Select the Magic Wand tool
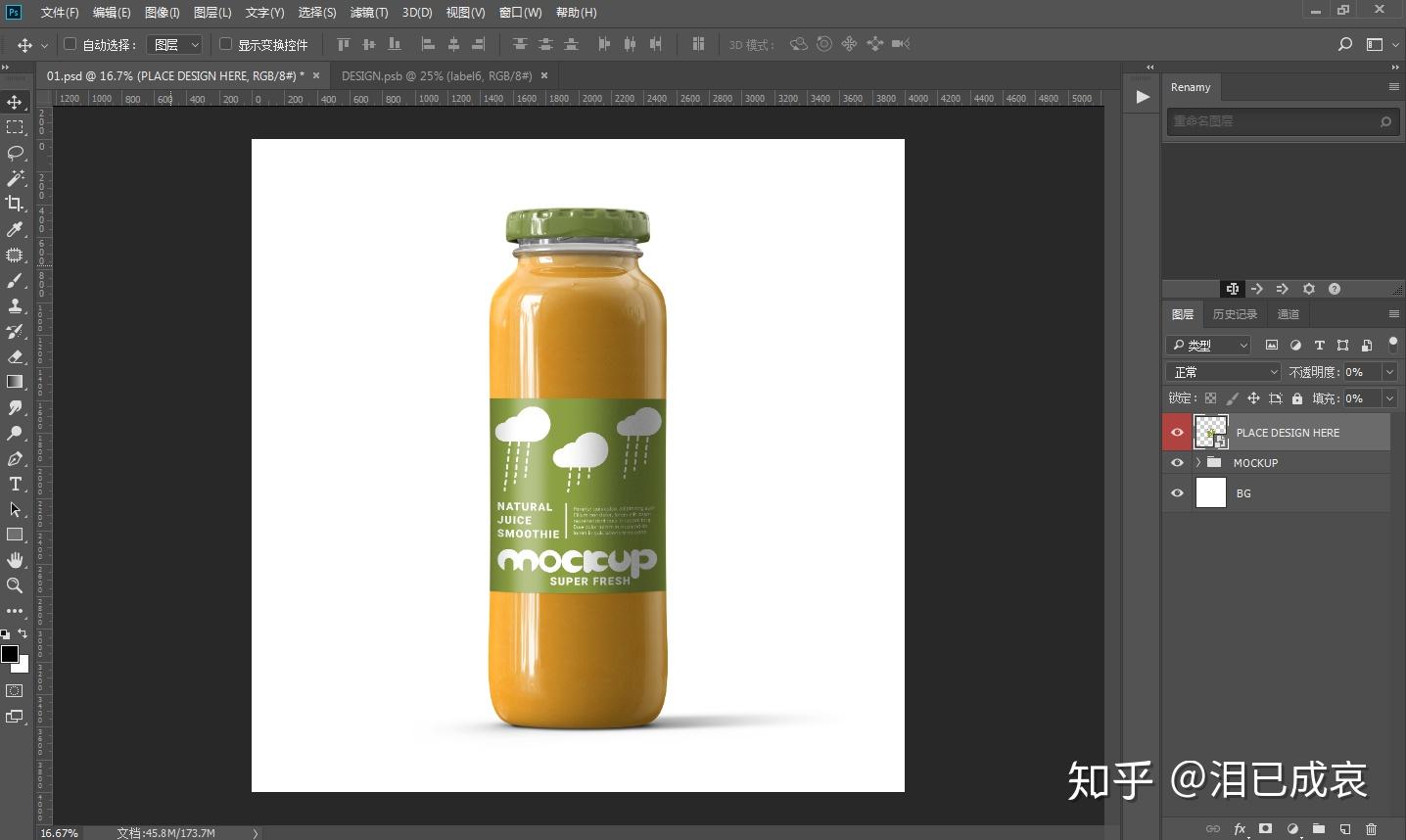 [15, 178]
